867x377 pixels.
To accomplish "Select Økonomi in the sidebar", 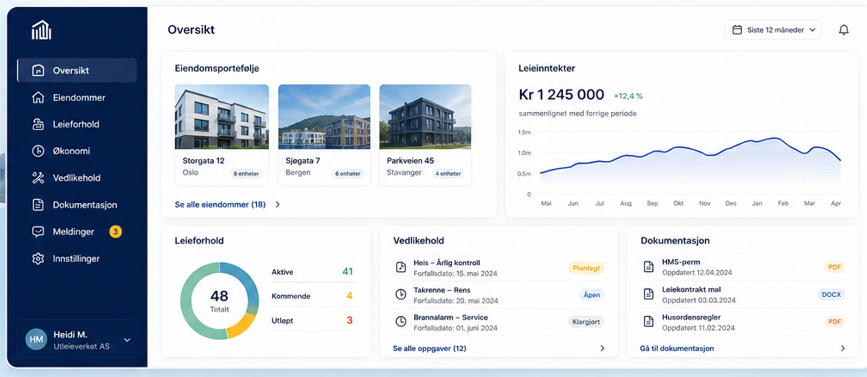I will (x=77, y=151).
